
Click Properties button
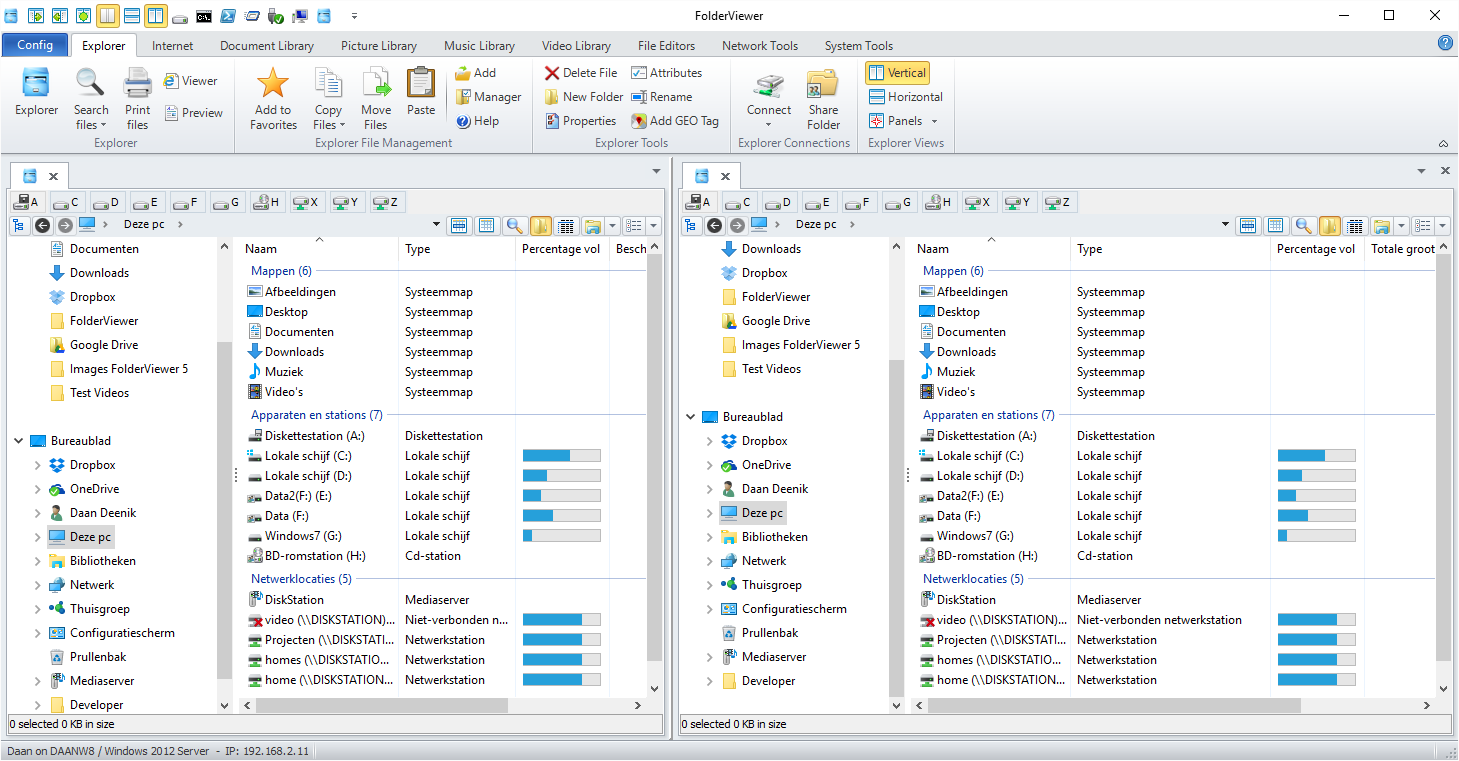coord(580,121)
